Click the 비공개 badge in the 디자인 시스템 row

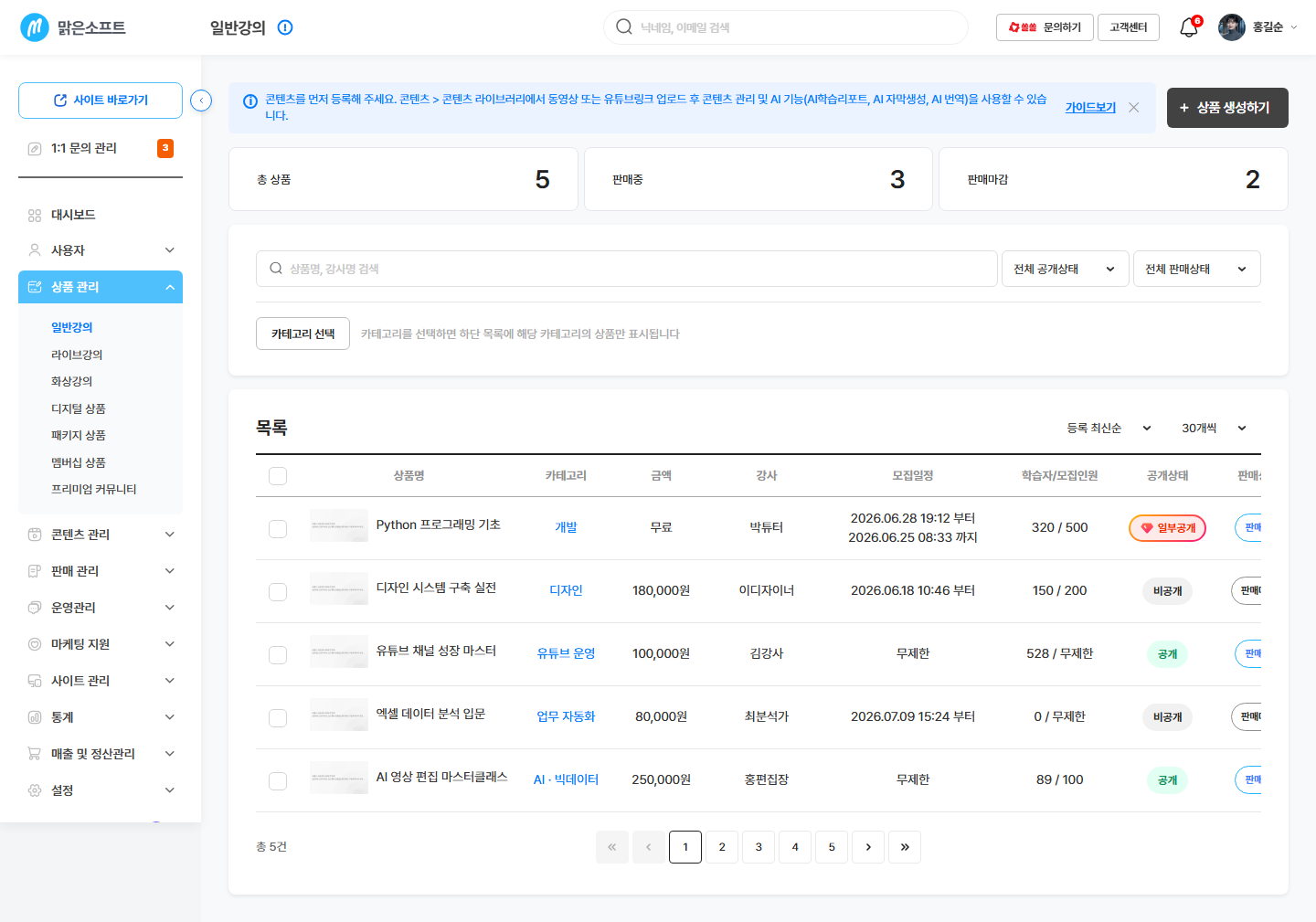pyautogui.click(x=1167, y=591)
